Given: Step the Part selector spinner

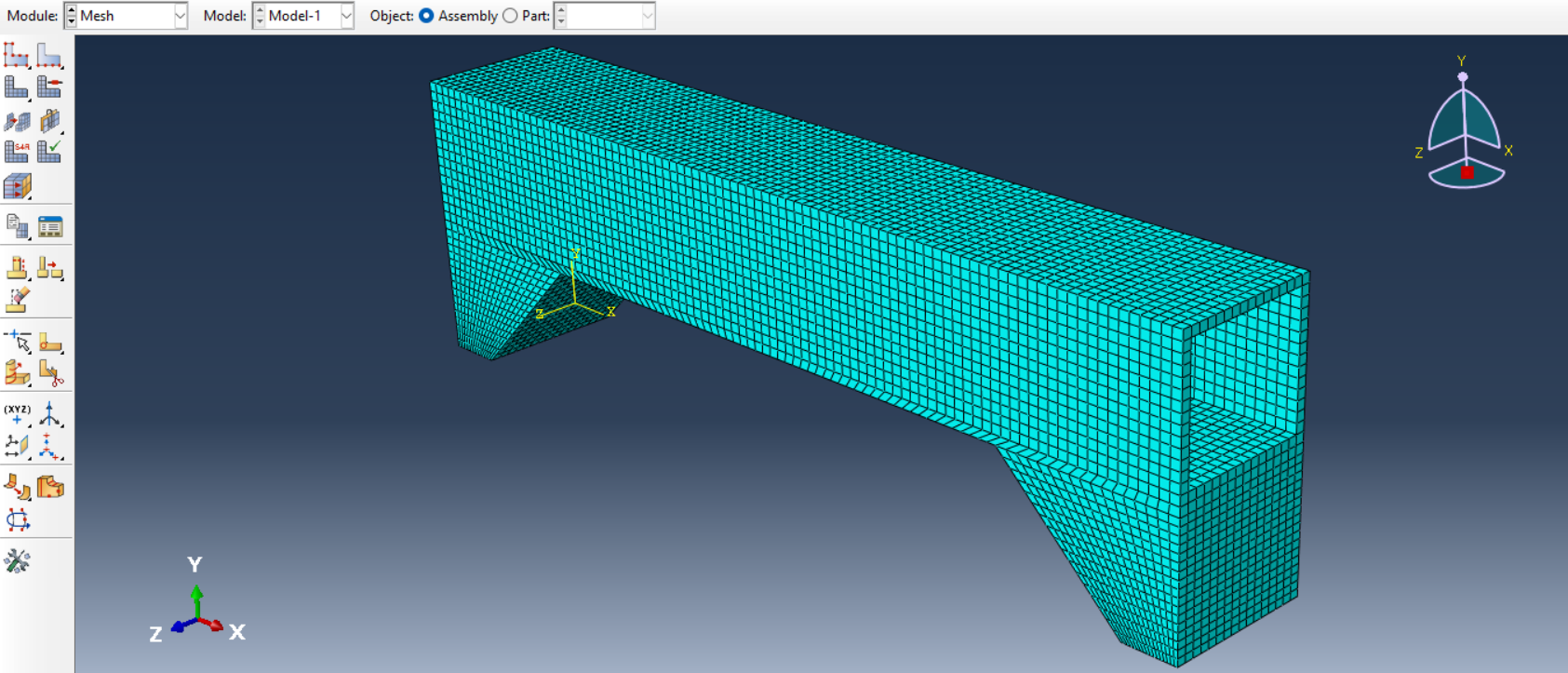Looking at the screenshot, I should coord(560,16).
